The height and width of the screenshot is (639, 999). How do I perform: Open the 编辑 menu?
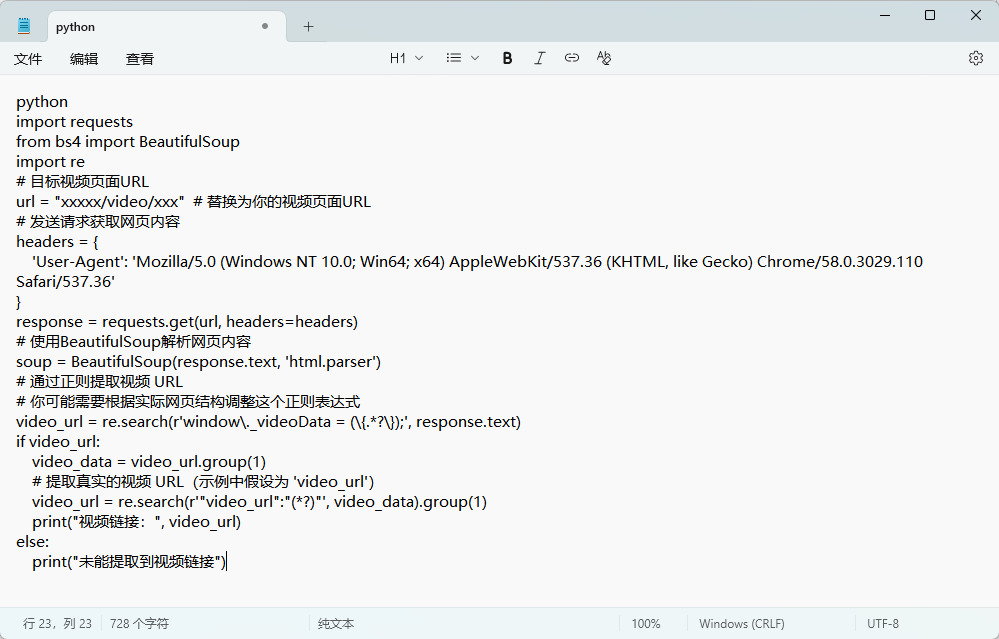click(84, 59)
